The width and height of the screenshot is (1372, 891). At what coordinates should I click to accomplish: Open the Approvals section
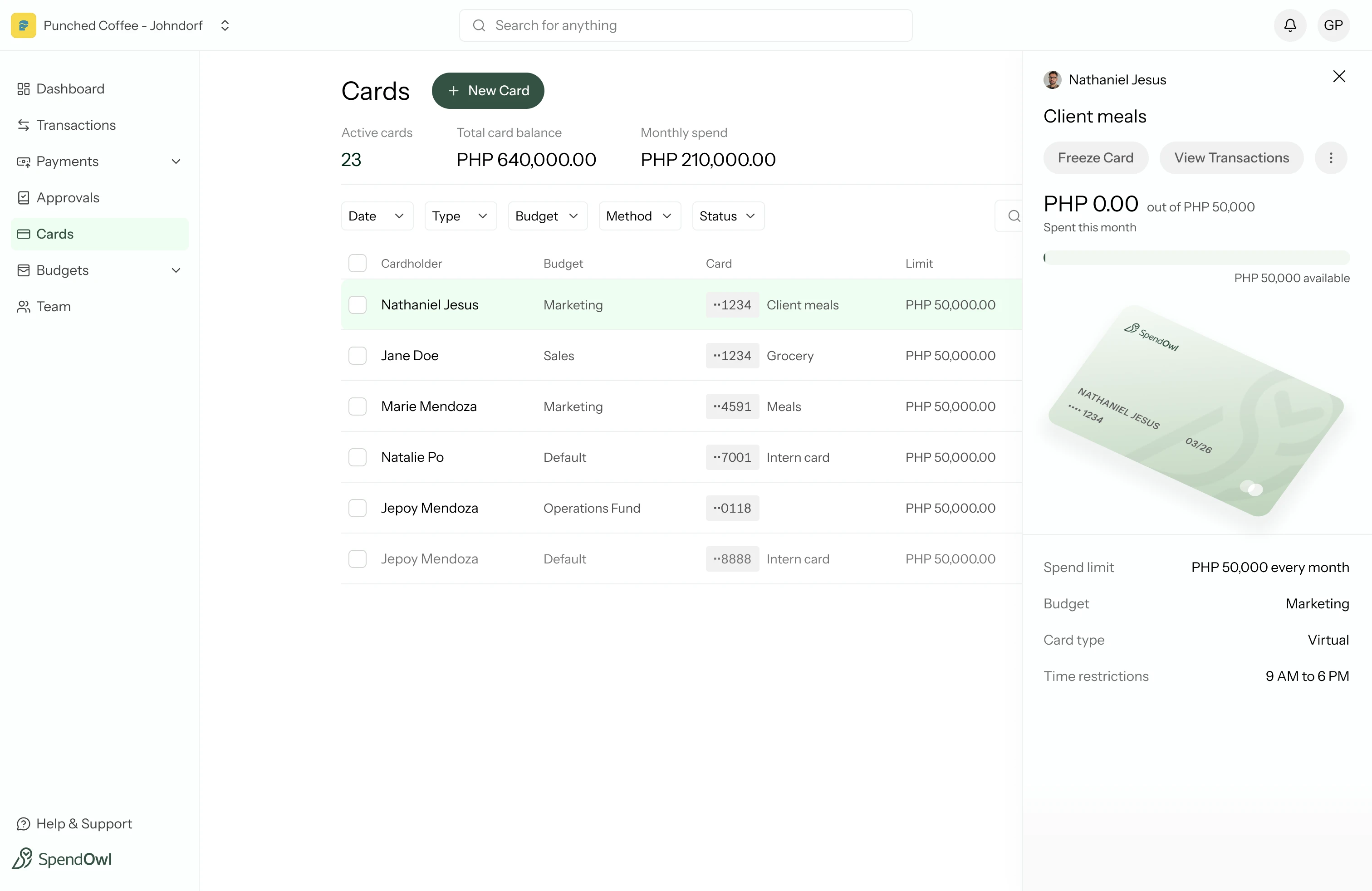68,197
